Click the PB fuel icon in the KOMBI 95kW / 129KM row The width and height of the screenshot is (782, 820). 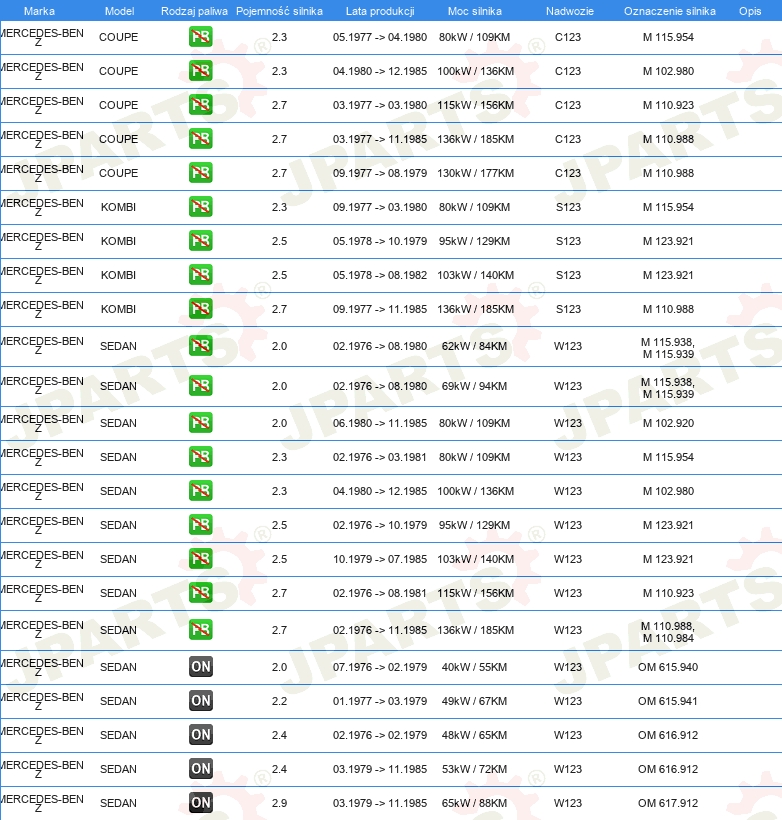click(x=201, y=241)
